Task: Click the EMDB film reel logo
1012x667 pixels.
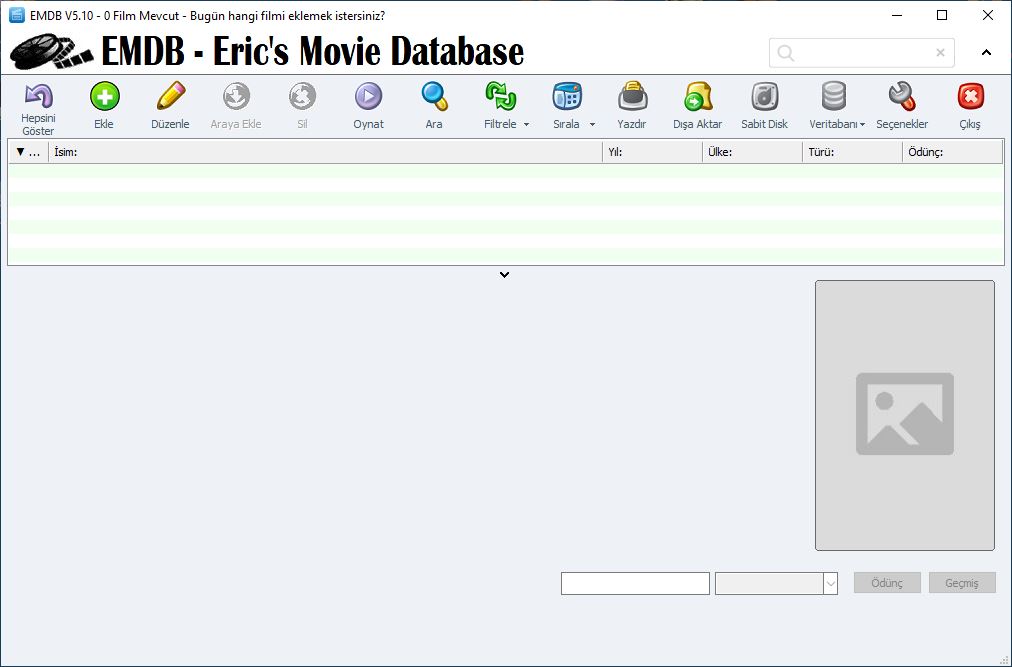Action: click(52, 52)
